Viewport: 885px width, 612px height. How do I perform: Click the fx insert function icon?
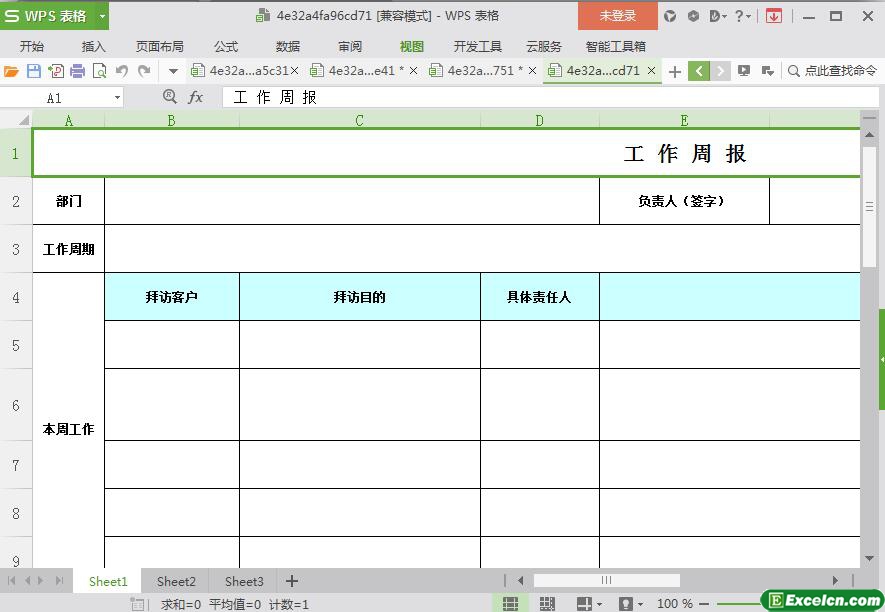(x=196, y=97)
